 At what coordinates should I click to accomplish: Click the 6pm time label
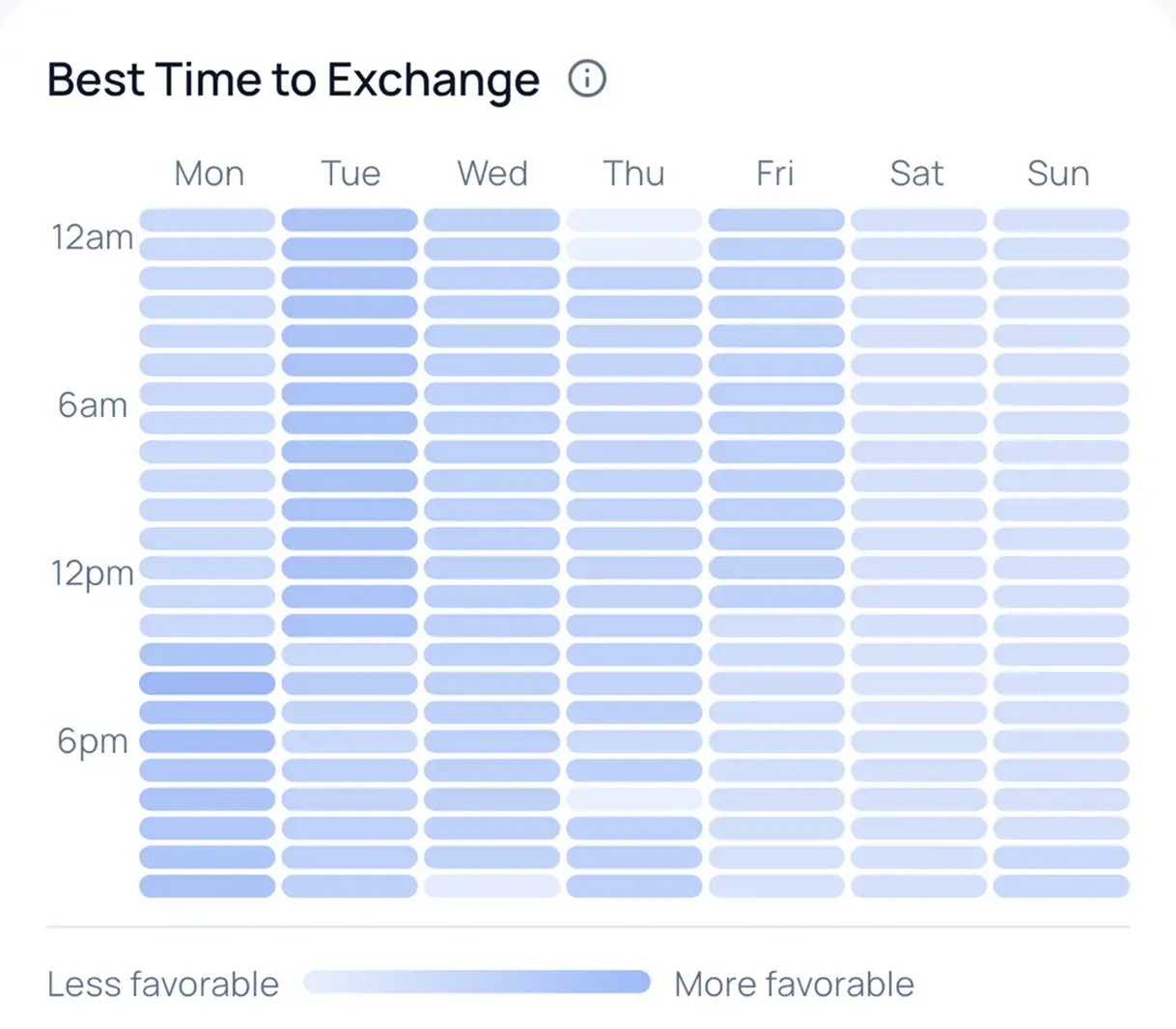[x=92, y=740]
